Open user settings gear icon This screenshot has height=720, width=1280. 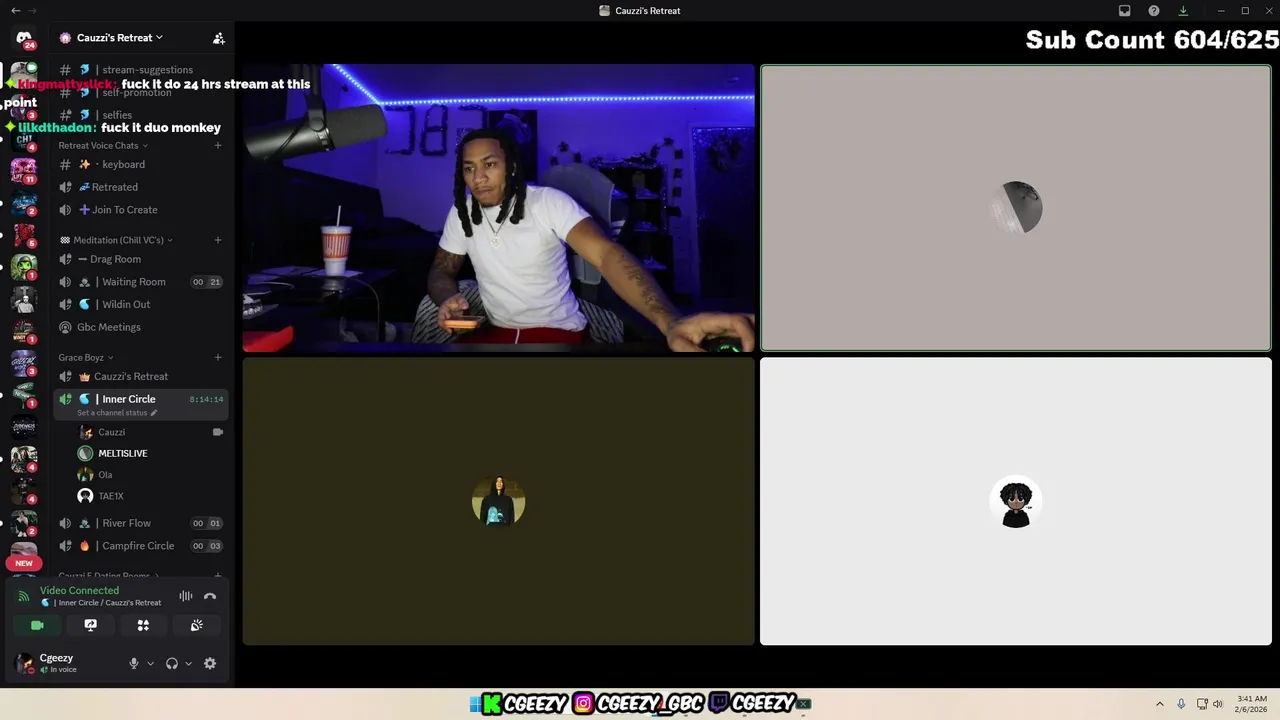click(210, 663)
